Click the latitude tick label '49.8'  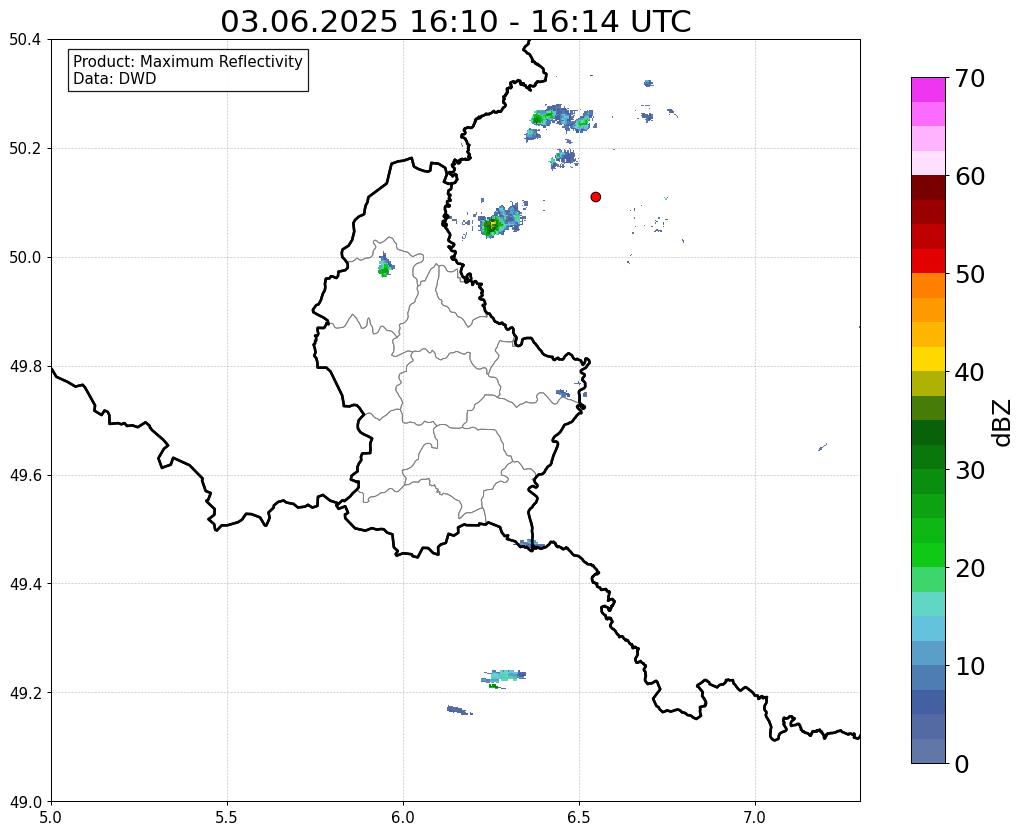(25, 367)
